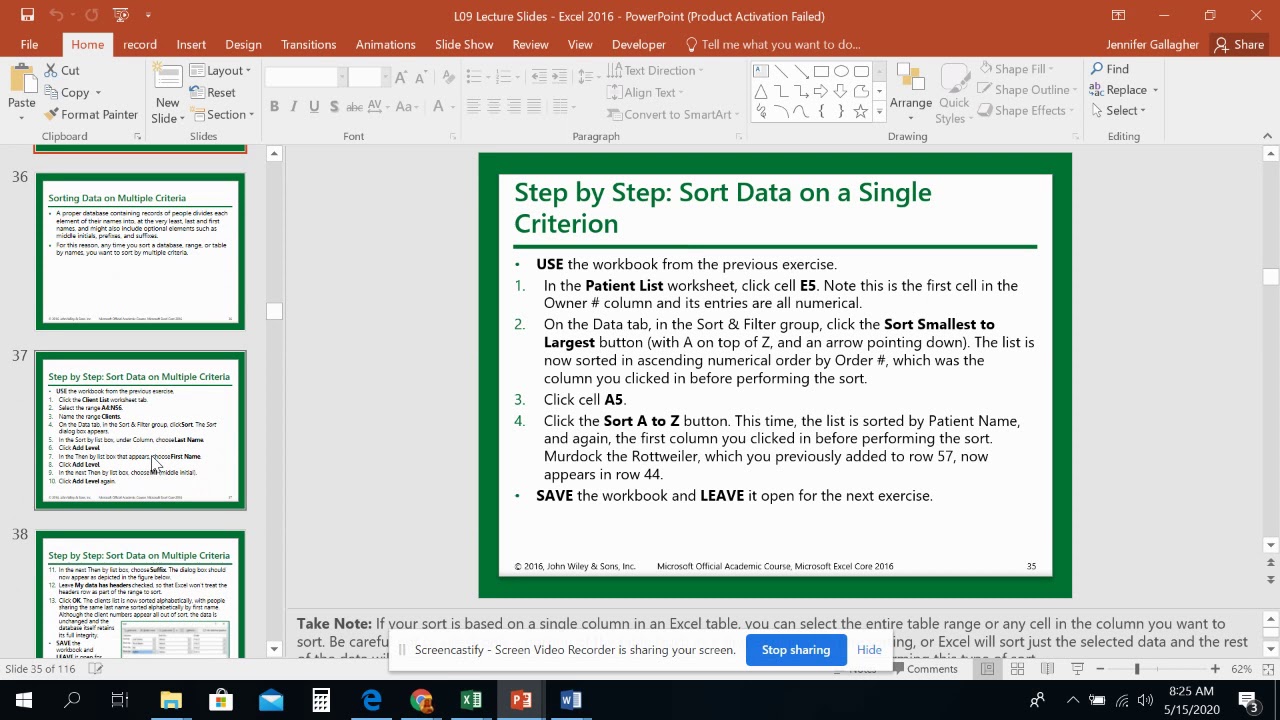Select the Rectangle shape in gallery
Screen dimensions: 1280x720
(821, 71)
